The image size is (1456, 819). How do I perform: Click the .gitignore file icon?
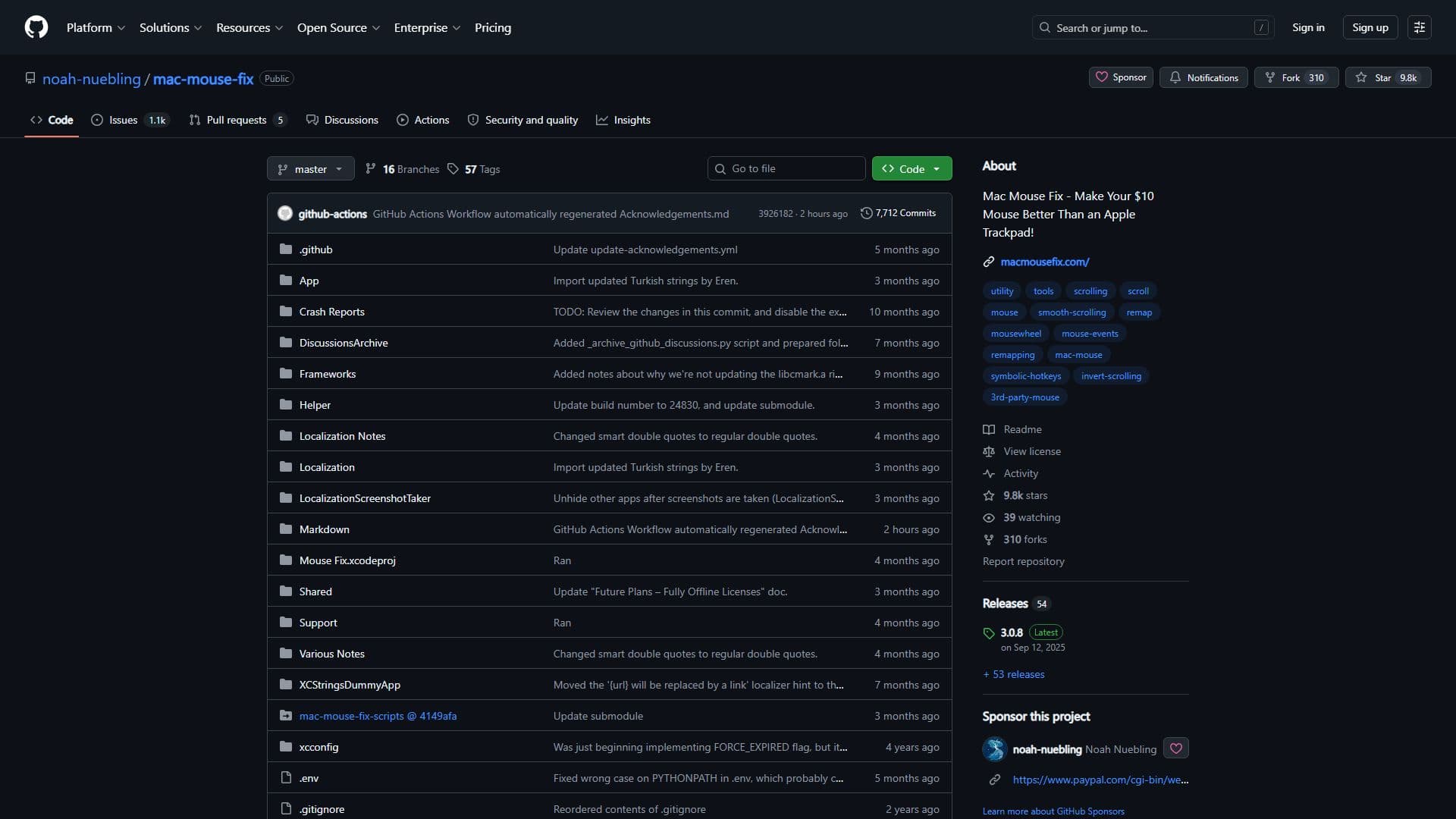[x=286, y=809]
